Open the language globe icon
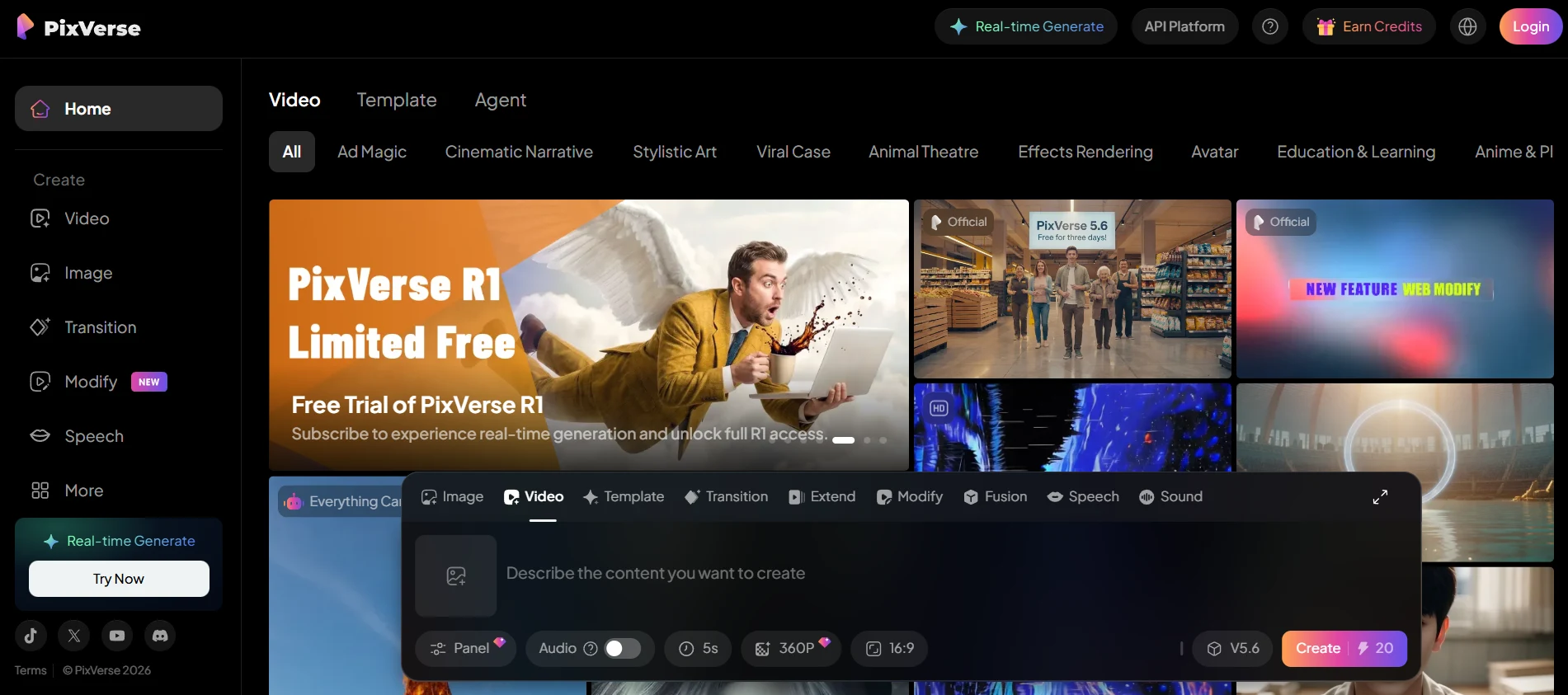 [x=1467, y=26]
